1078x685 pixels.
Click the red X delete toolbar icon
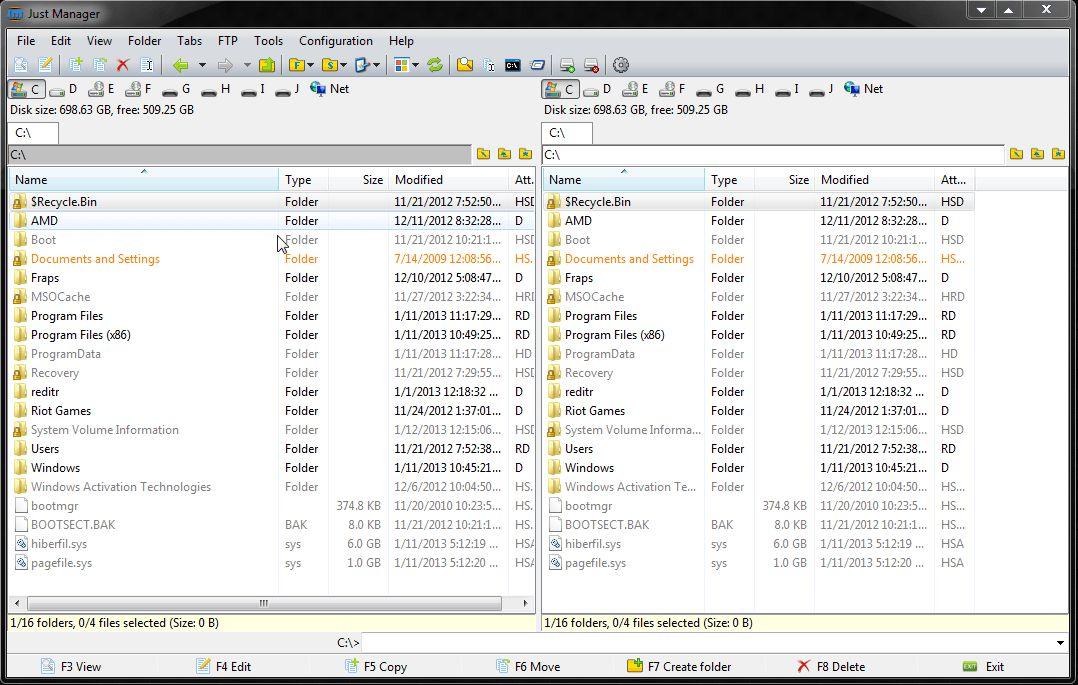click(123, 65)
